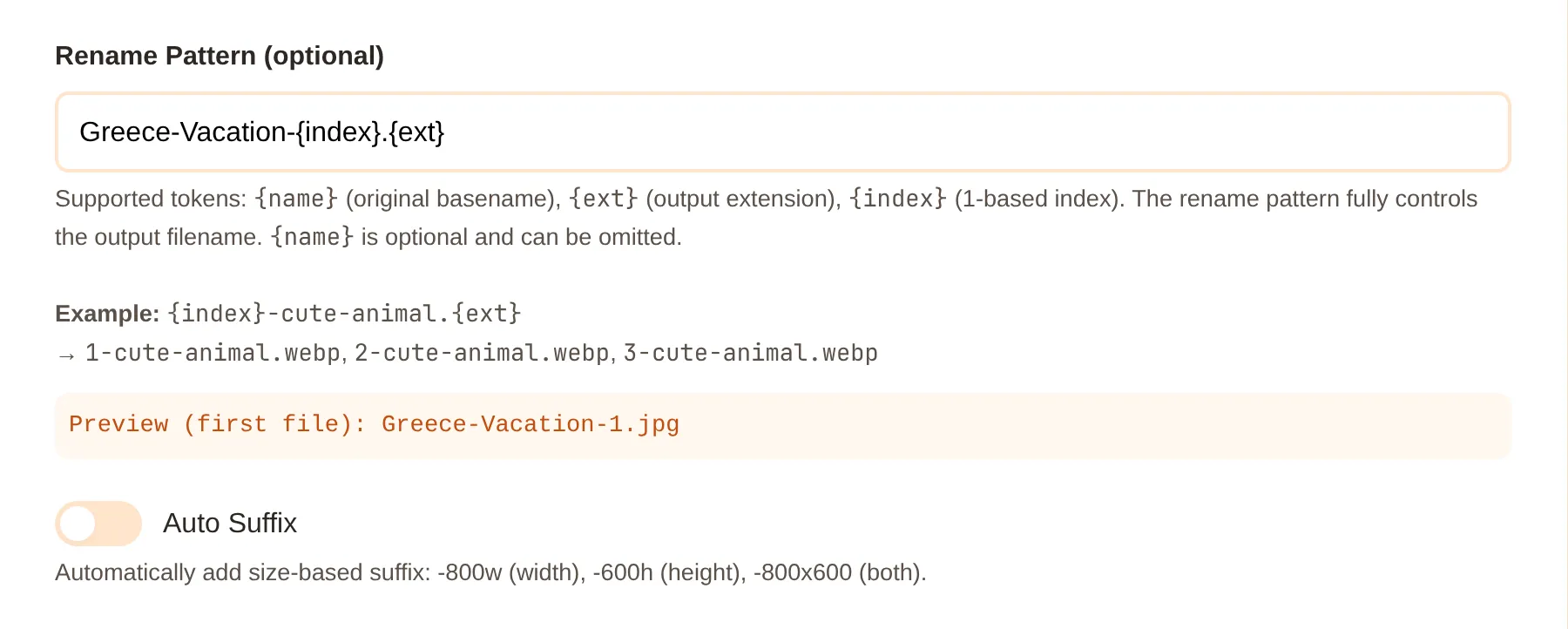Click the {index} token in supported tokens

(896, 199)
